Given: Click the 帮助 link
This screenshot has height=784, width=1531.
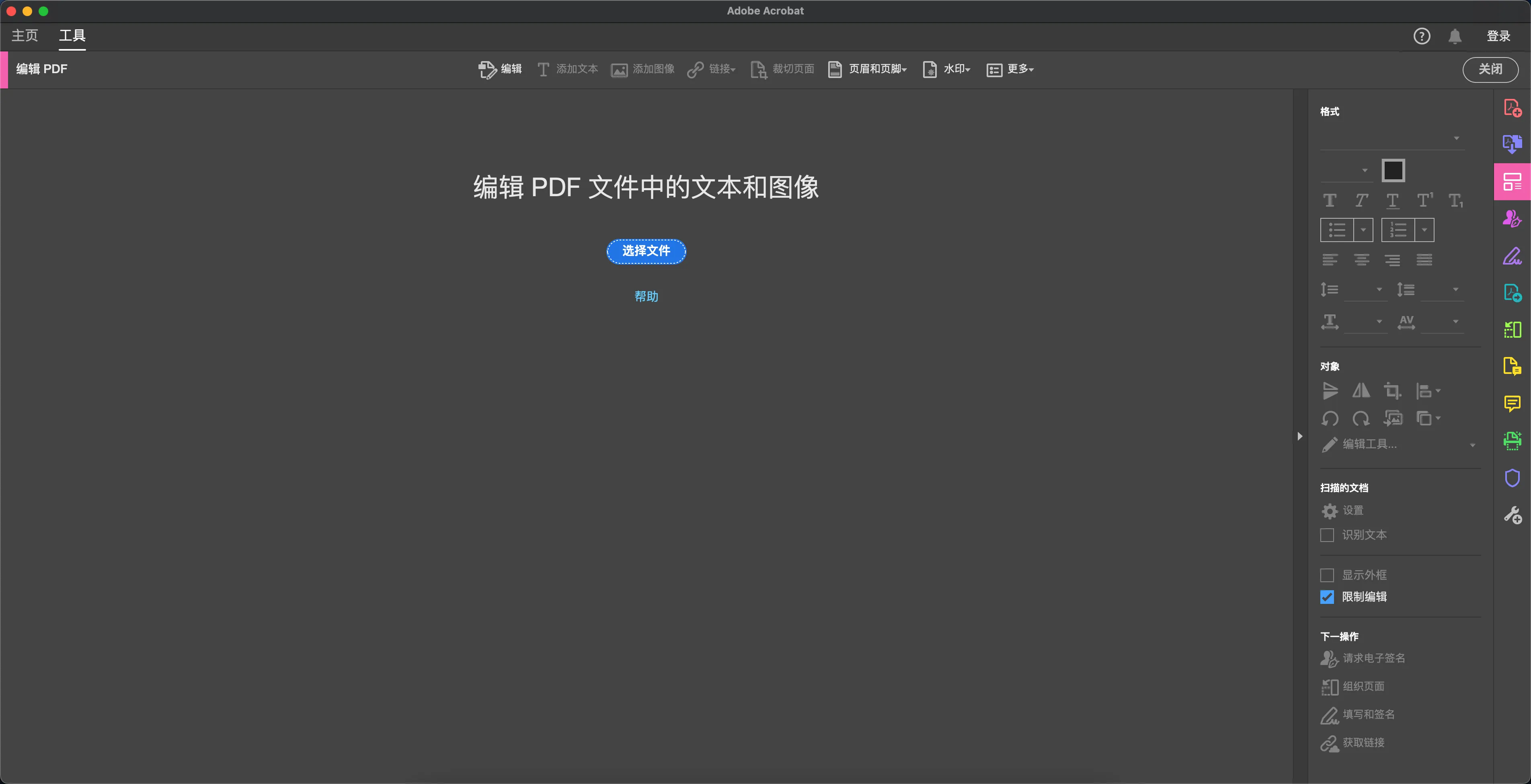Looking at the screenshot, I should point(646,296).
